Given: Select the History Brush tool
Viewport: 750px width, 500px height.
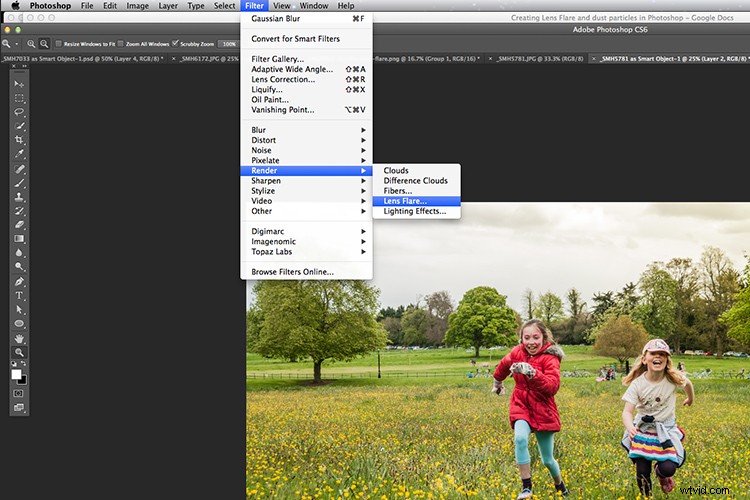Looking at the screenshot, I should 19,211.
